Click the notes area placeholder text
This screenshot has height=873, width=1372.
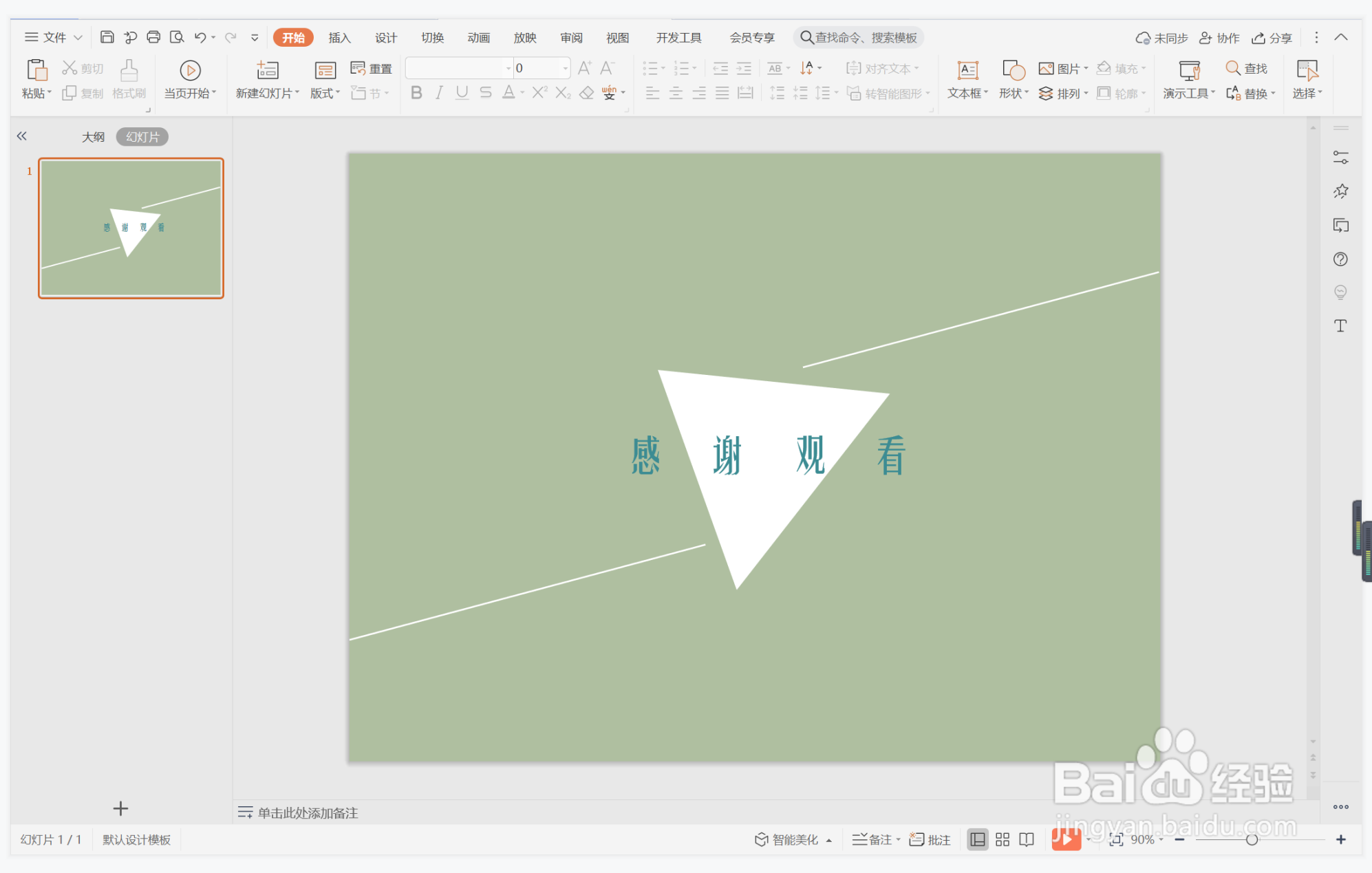308,813
